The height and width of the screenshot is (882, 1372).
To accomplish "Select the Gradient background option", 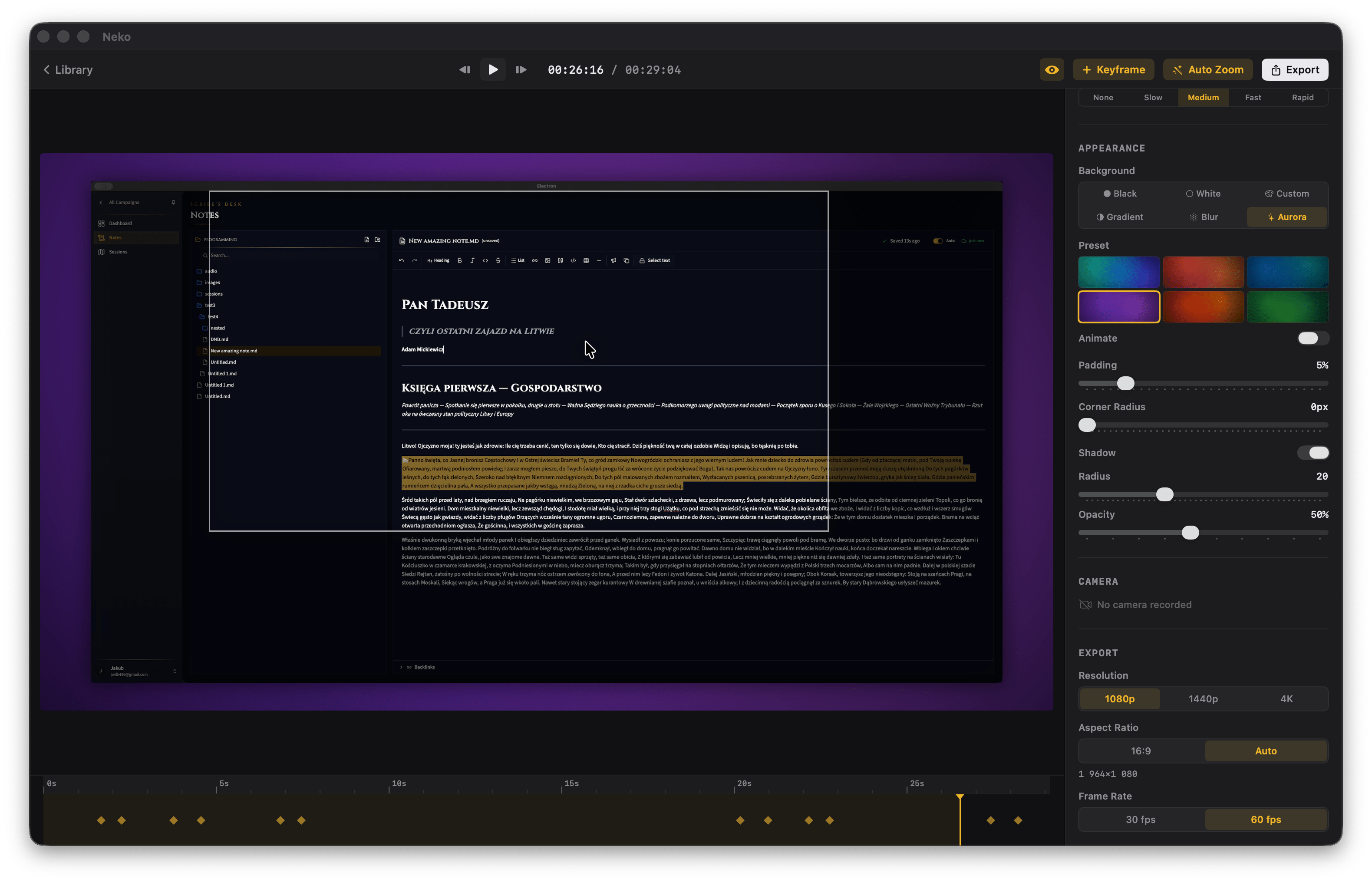I will coord(1119,217).
